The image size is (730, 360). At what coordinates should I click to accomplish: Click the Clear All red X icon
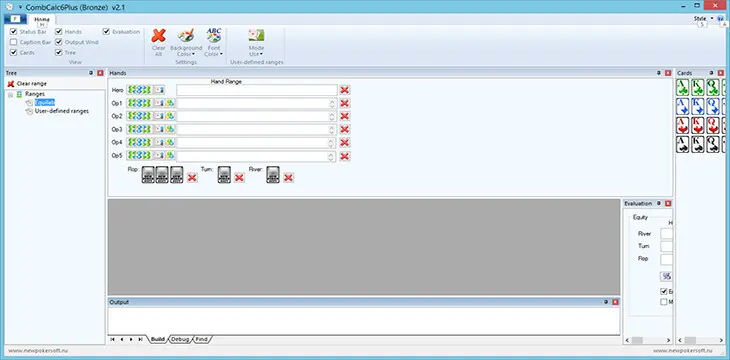pos(159,35)
